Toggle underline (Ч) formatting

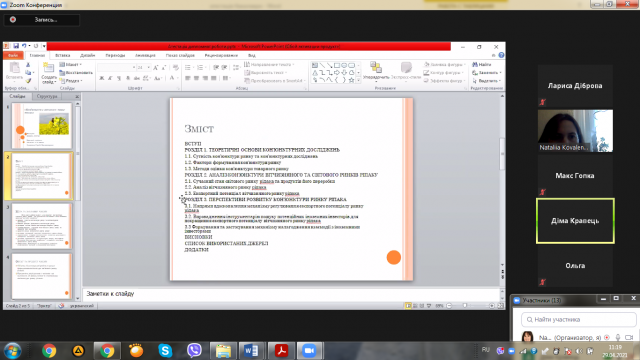point(119,78)
